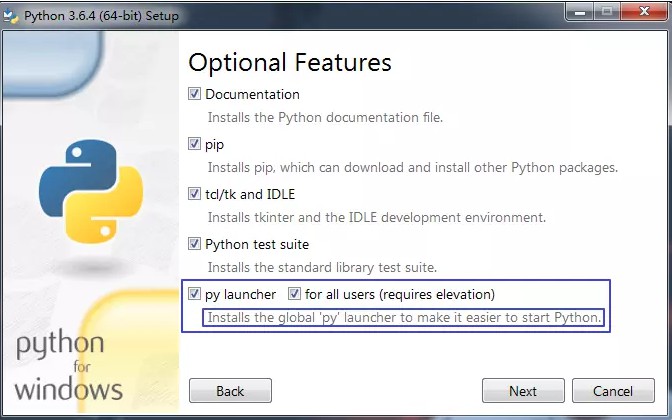The image size is (672, 420).
Task: Click the pip description text about packages
Action: point(413,168)
